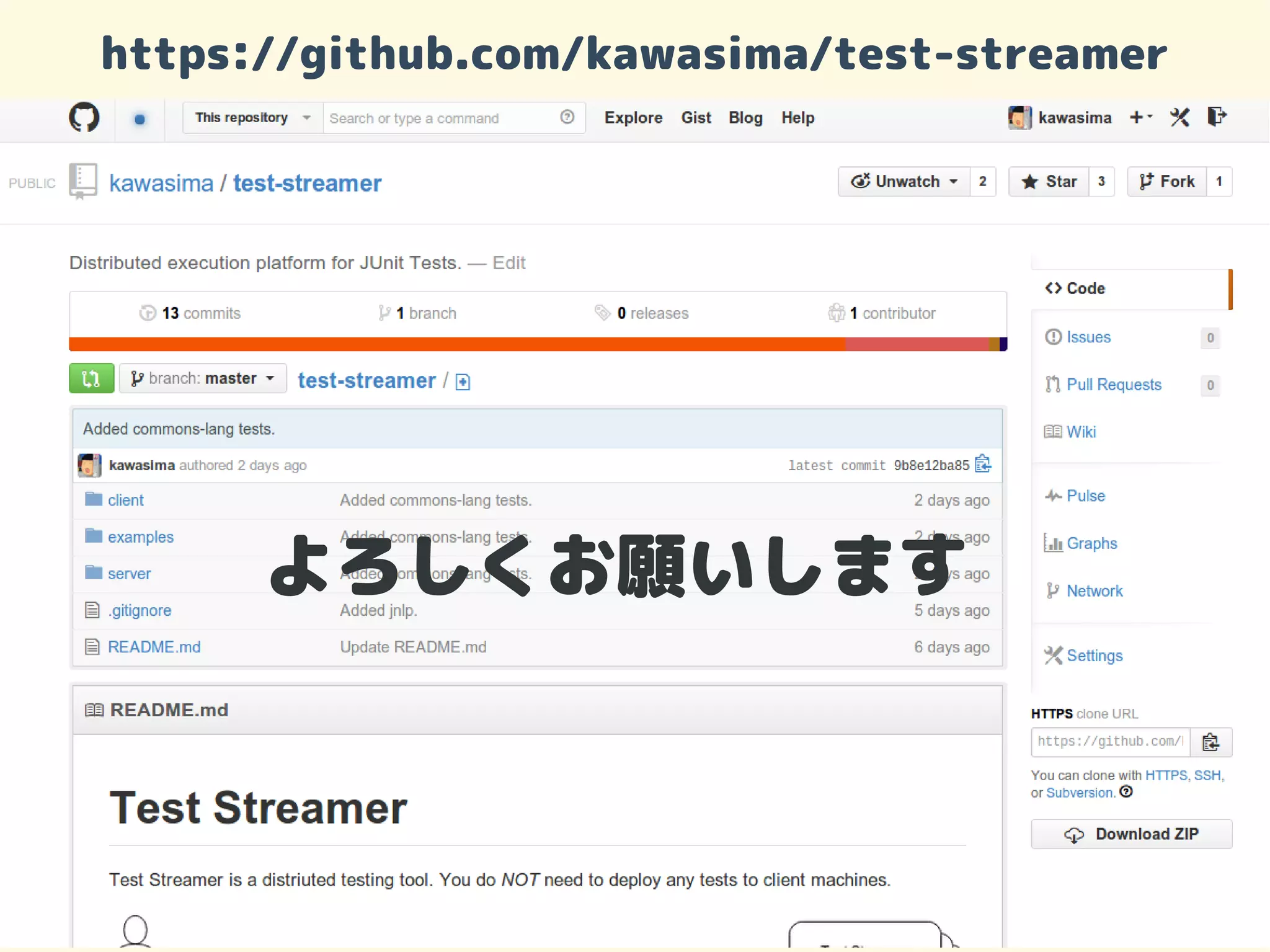Open Pulse in sidebar
The image size is (1270, 952).
point(1085,496)
